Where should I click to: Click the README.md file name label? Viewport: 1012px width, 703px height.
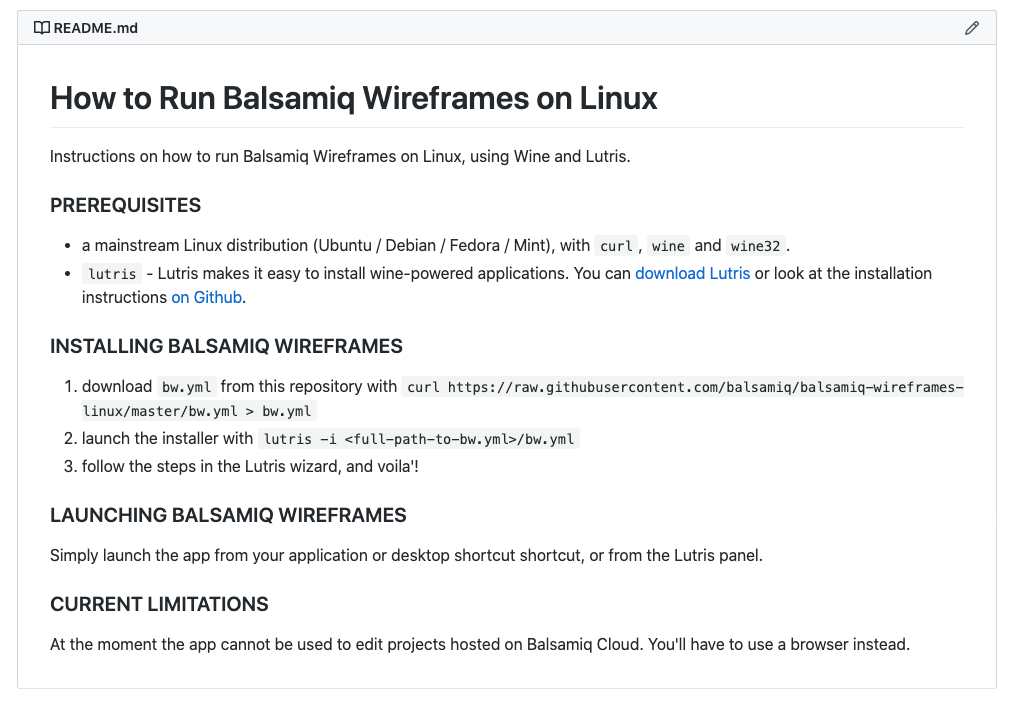tap(96, 28)
